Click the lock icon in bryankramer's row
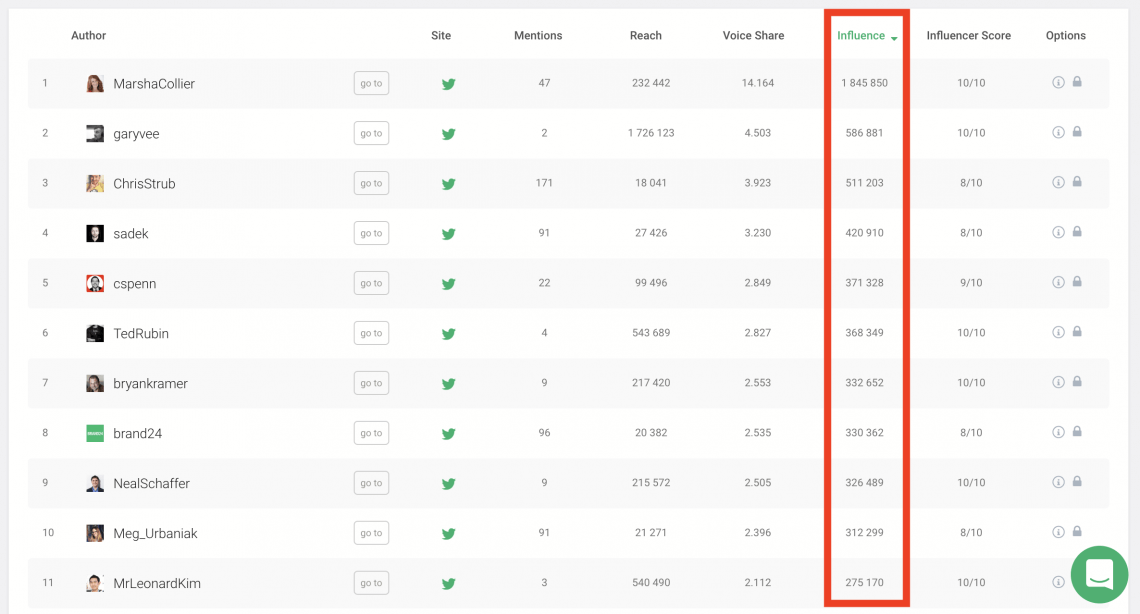The height and width of the screenshot is (614, 1140). pos(1077,381)
